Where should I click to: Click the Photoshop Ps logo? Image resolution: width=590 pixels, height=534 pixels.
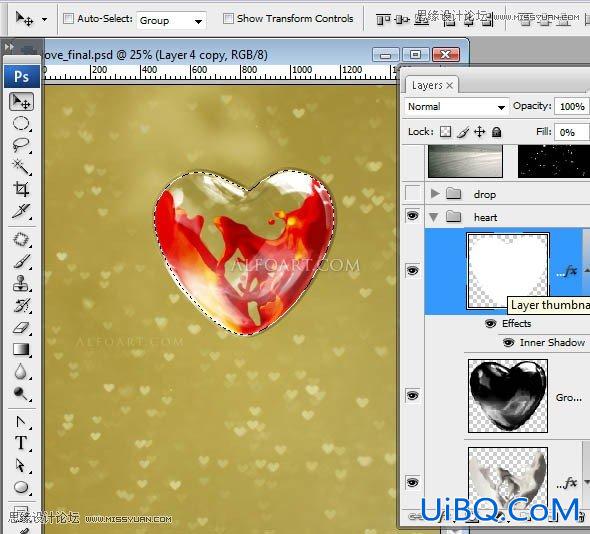tap(21, 77)
